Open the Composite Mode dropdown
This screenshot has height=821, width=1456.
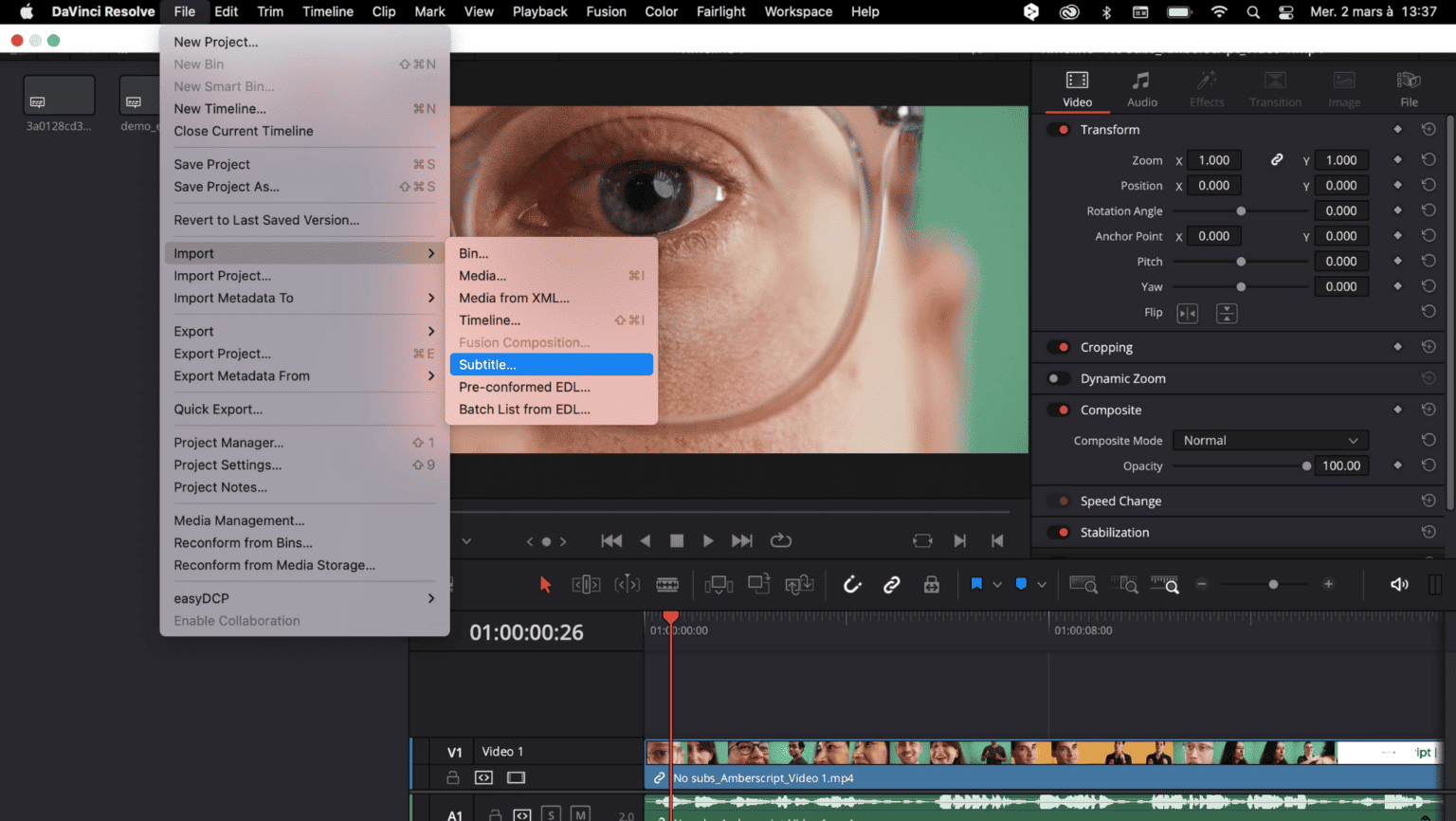click(1270, 440)
